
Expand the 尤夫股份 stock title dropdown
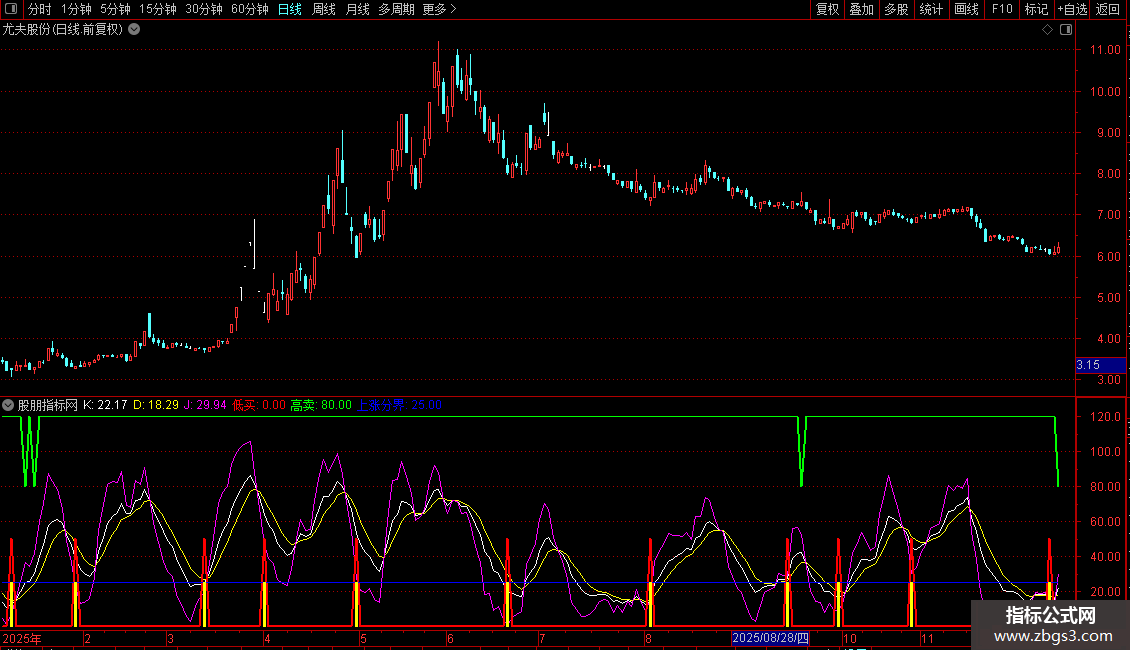(x=134, y=29)
